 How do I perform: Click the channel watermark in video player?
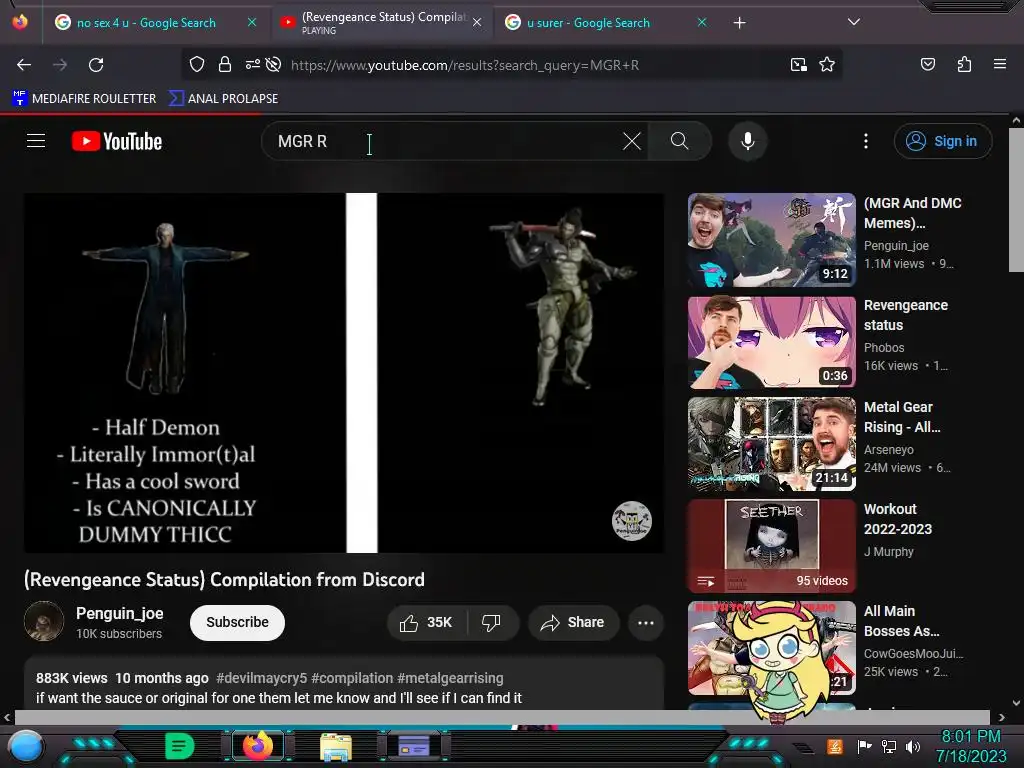(x=632, y=520)
